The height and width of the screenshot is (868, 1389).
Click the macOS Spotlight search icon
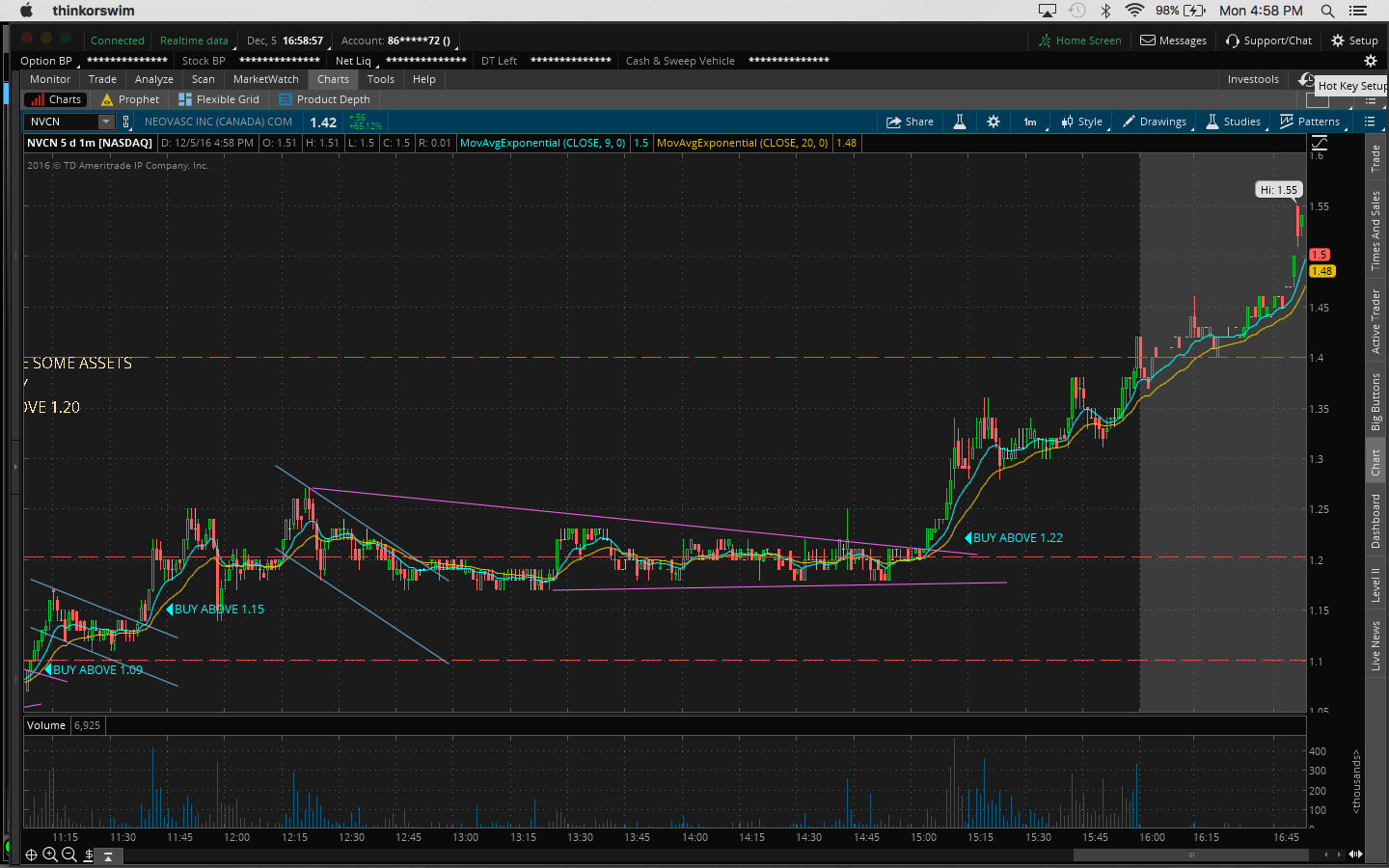point(1327,11)
